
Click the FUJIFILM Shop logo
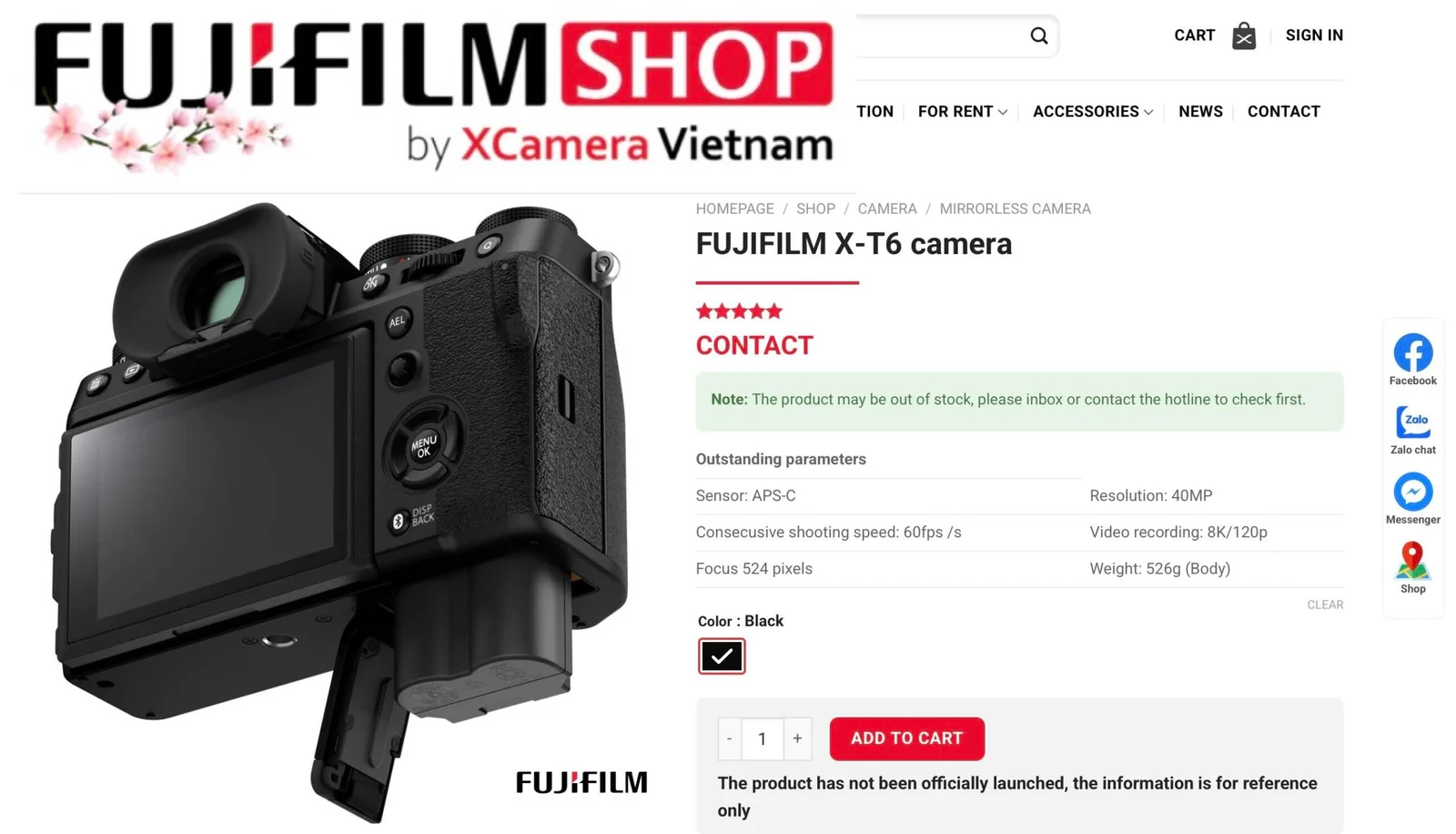pyautogui.click(x=434, y=96)
